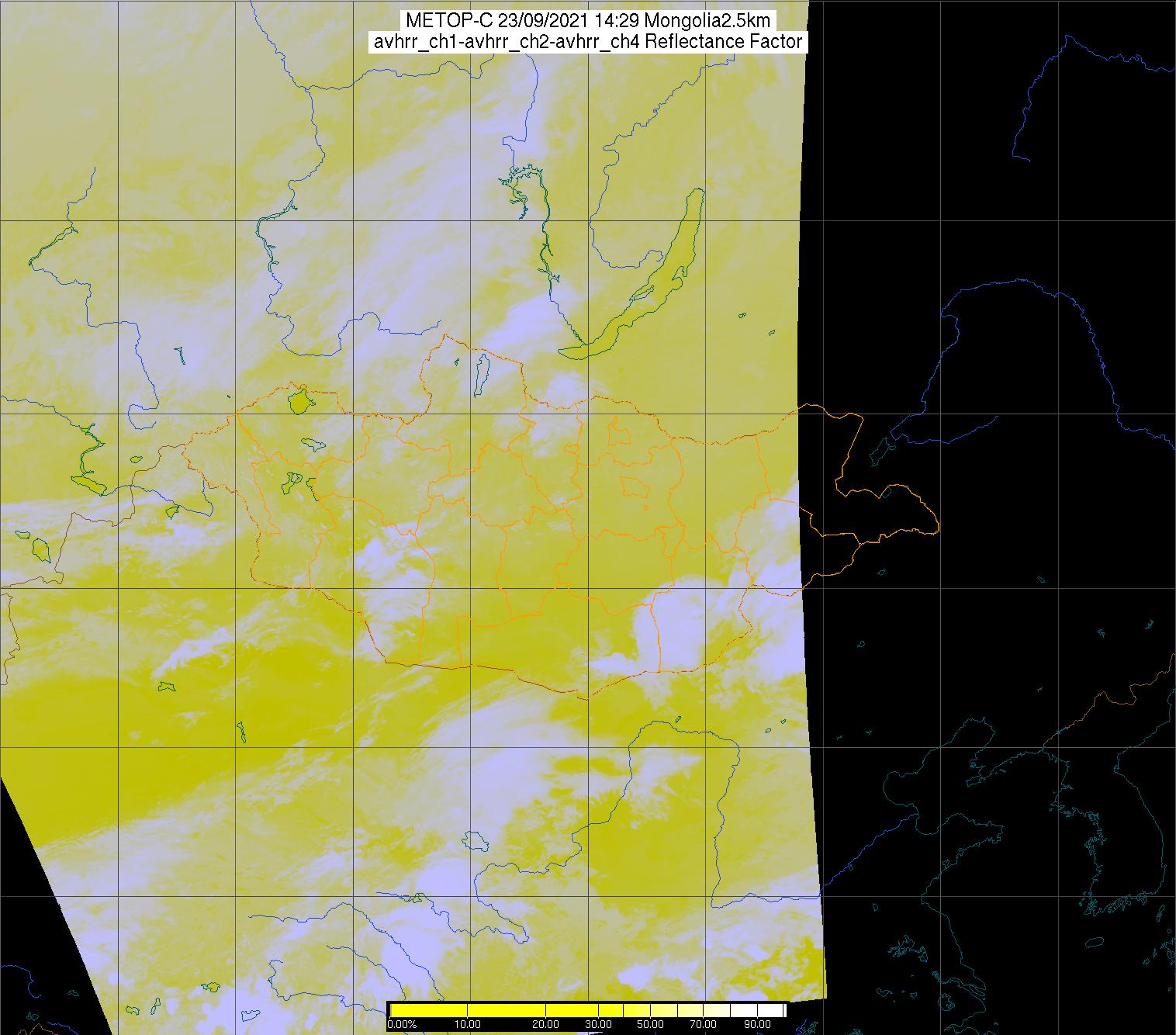Click the '70.00' legend label
Viewport: 1176px width, 1035px height.
pos(704,1024)
